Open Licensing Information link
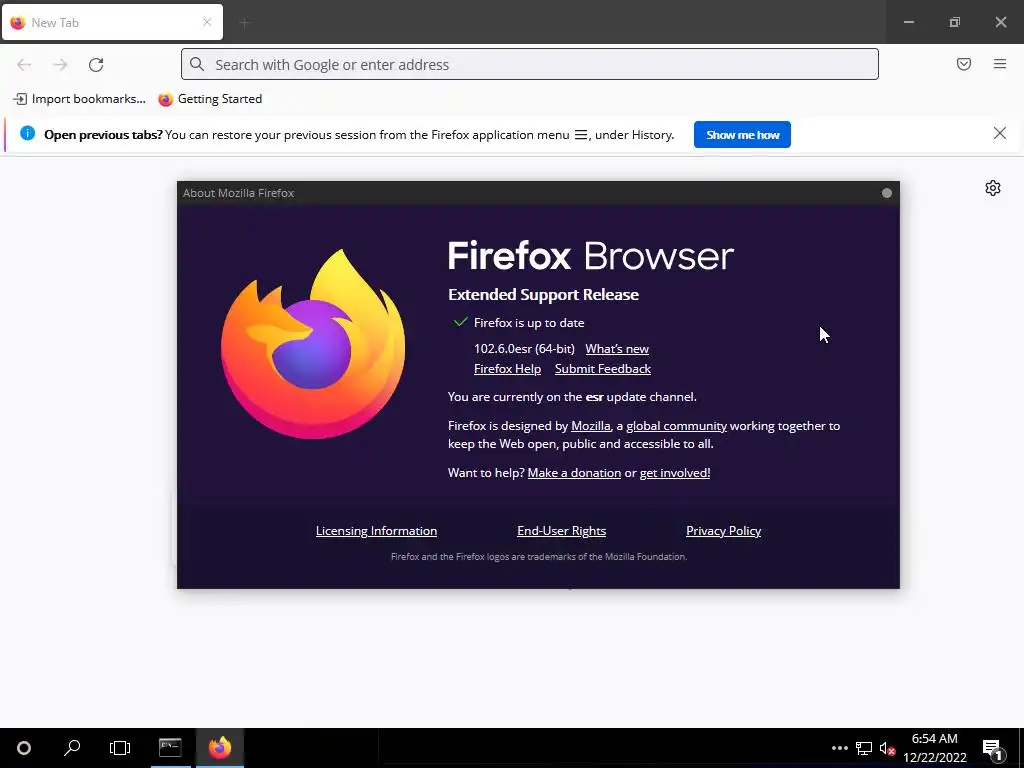This screenshot has width=1024, height=768. pos(376,531)
